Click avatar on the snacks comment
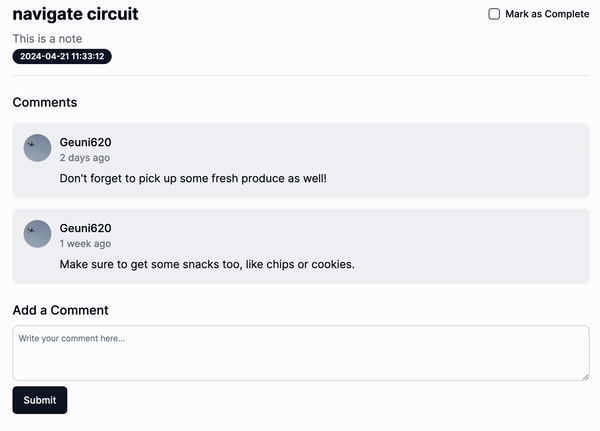This screenshot has height=431, width=600. click(37, 234)
